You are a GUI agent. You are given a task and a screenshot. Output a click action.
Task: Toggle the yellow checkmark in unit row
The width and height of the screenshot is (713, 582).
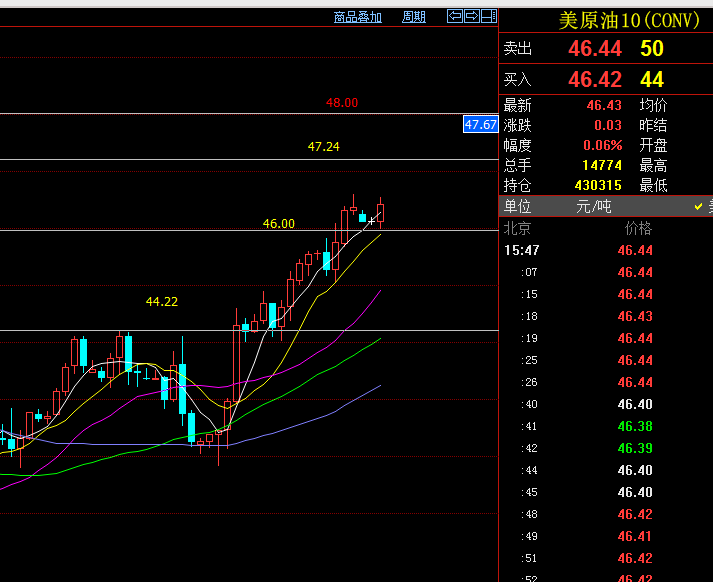(x=699, y=206)
